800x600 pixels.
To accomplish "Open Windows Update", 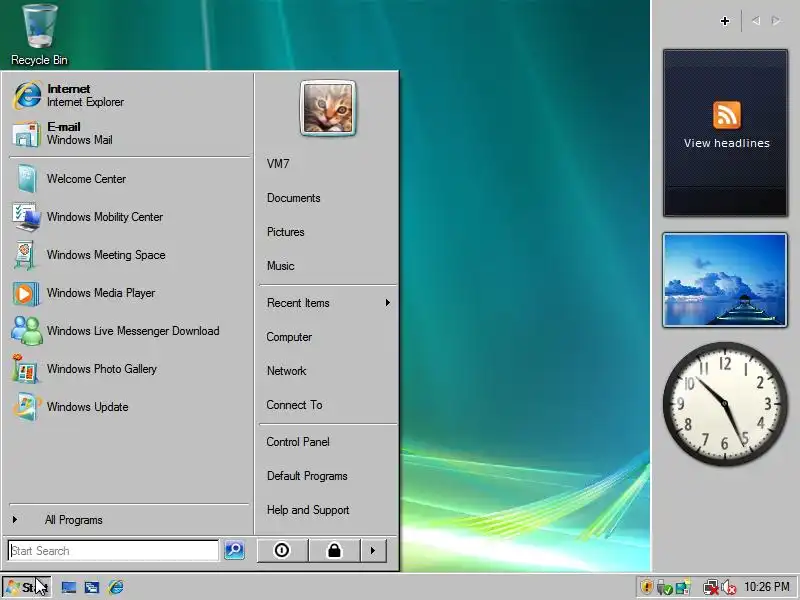I will click(x=130, y=407).
